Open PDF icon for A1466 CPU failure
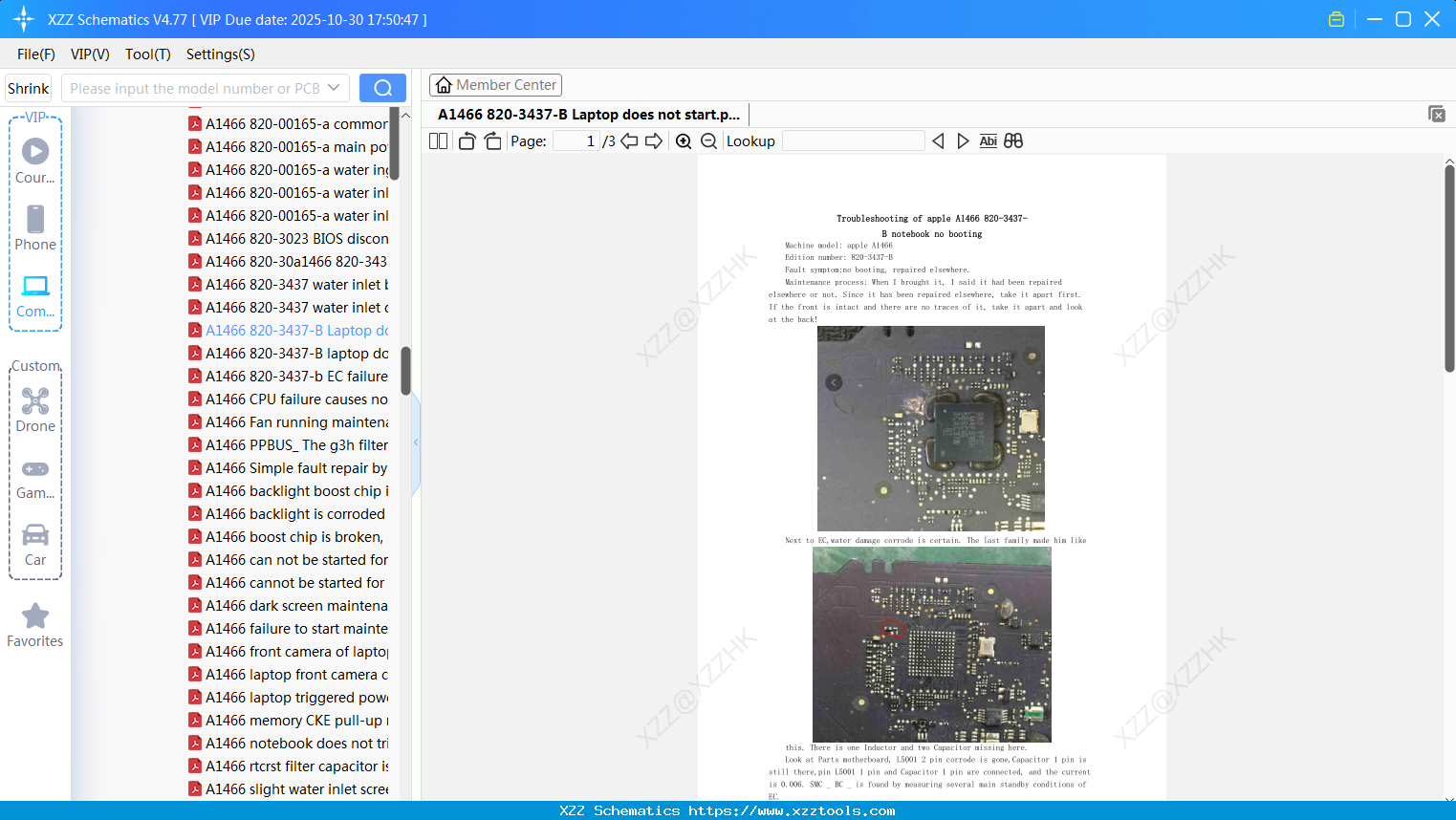1456x820 pixels. coord(195,399)
